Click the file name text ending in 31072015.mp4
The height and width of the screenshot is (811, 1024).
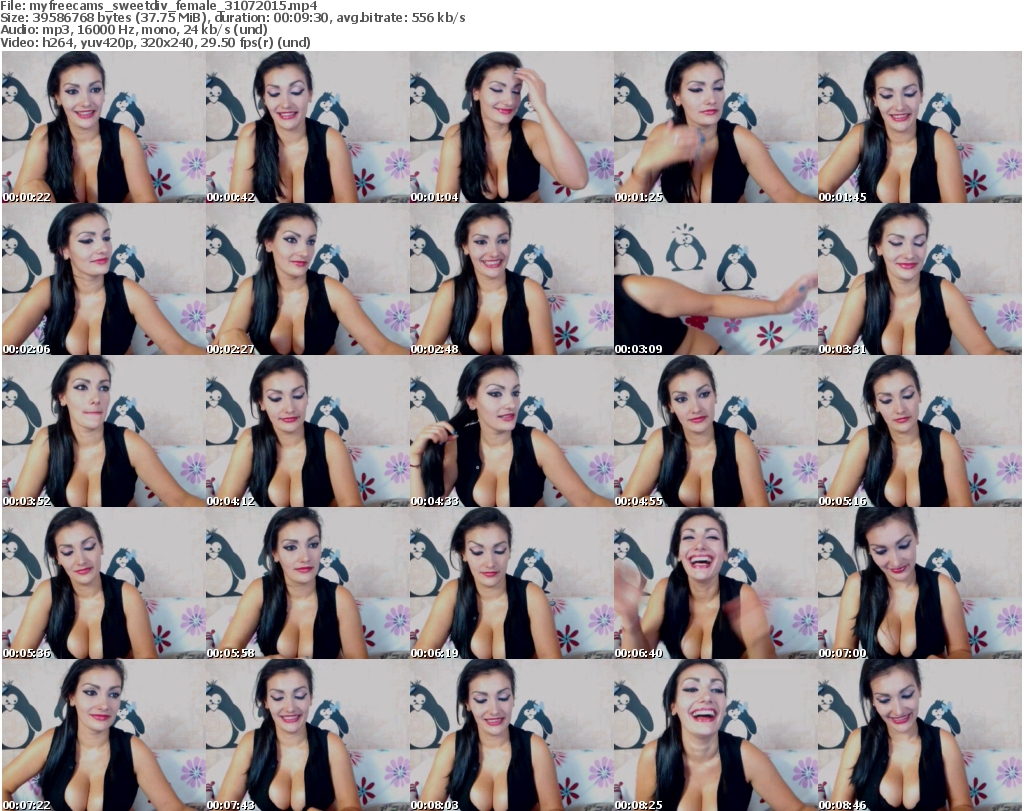173,6
